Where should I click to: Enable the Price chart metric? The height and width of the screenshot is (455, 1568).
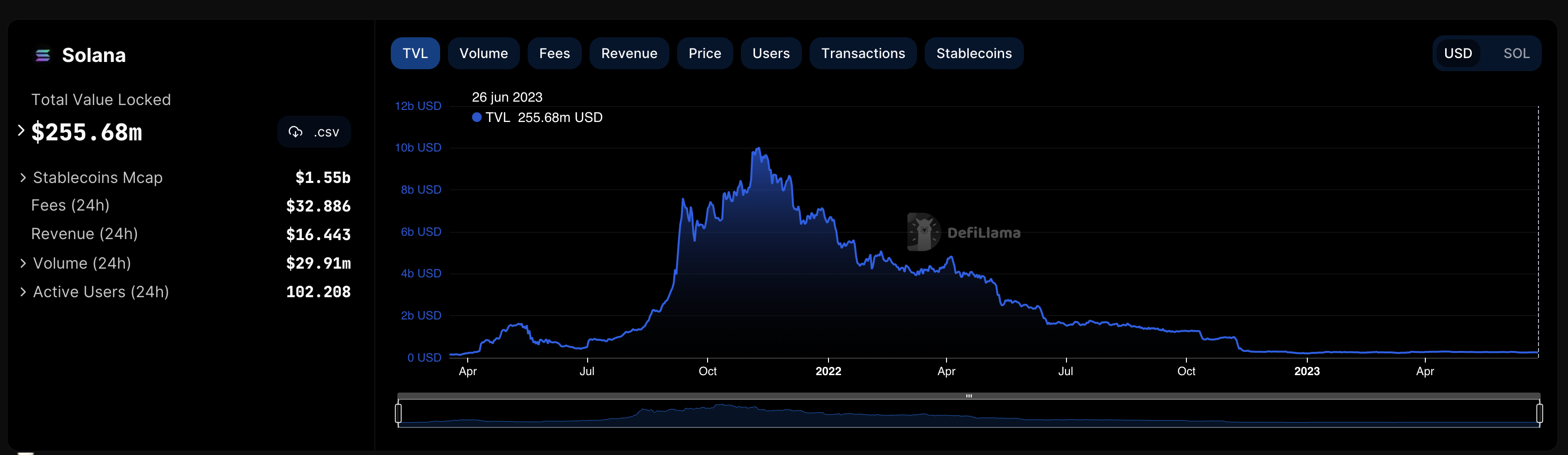tap(704, 54)
